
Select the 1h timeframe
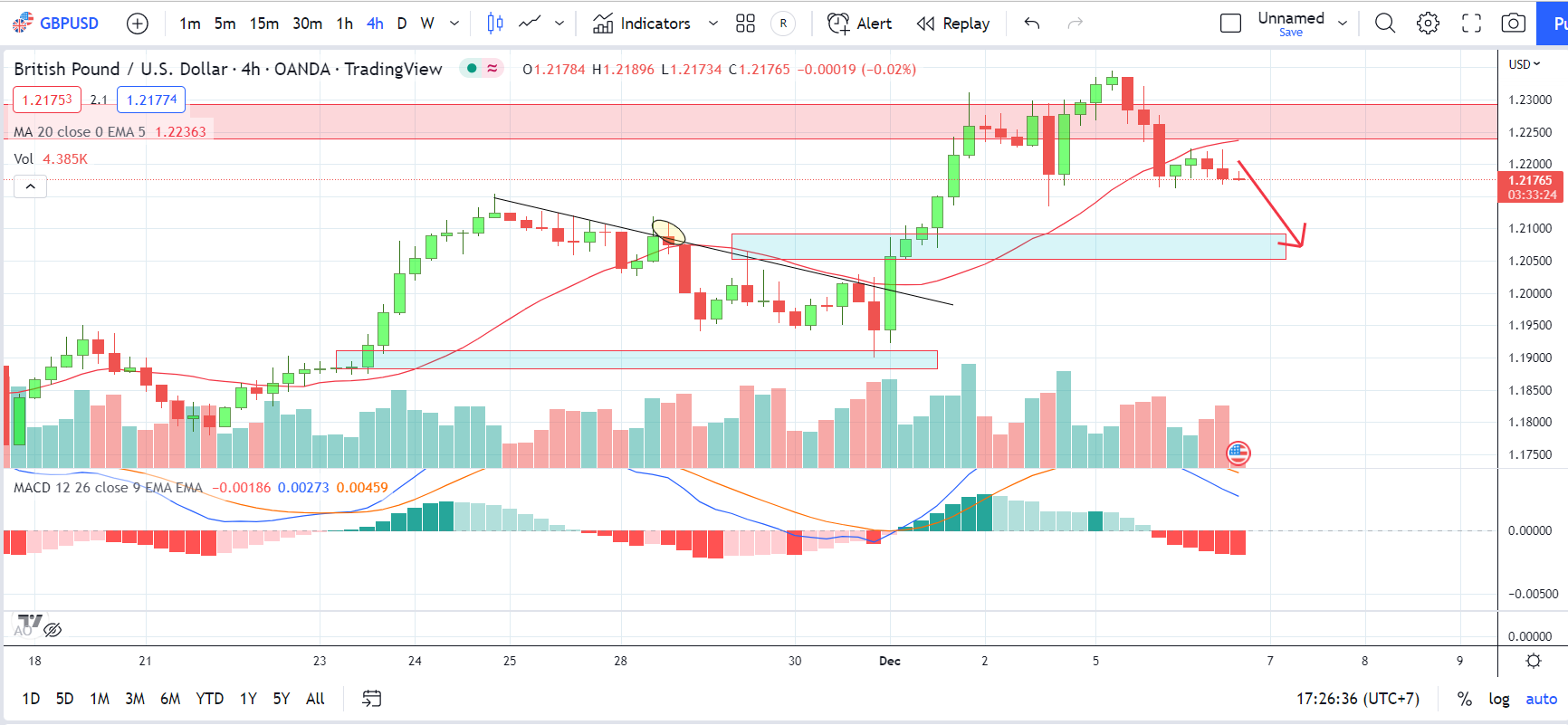(345, 24)
